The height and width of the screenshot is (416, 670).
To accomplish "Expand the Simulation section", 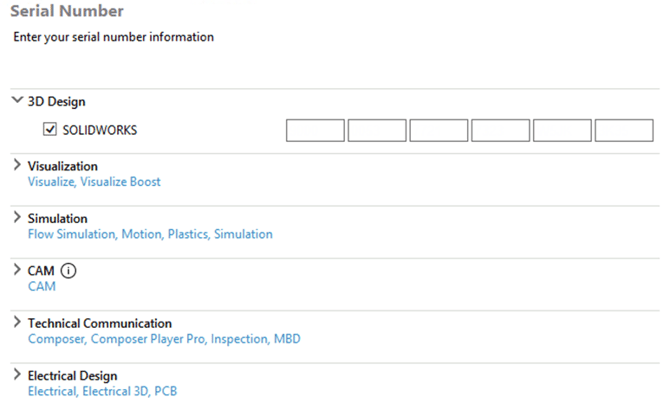I will point(17,218).
